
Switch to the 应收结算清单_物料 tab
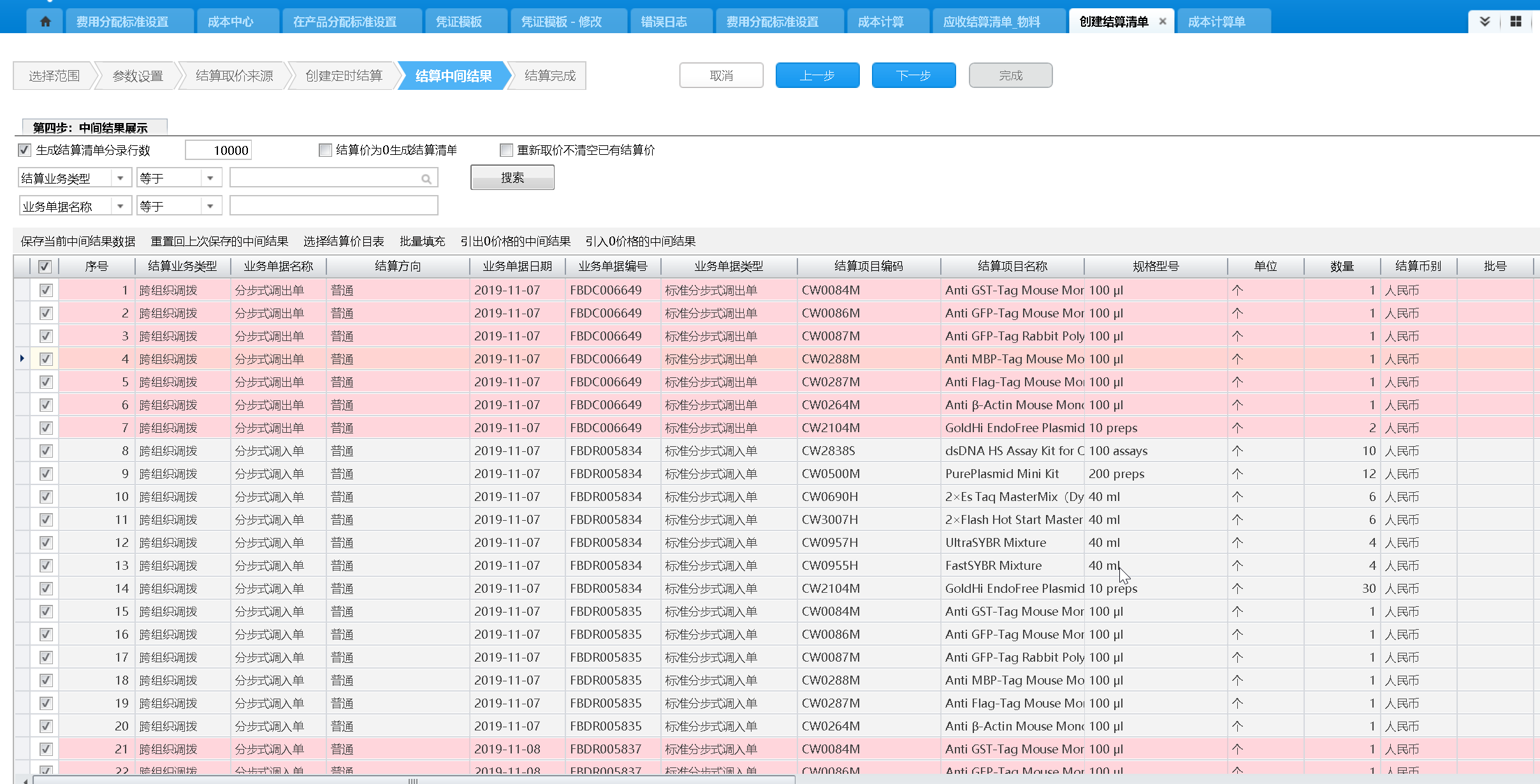[x=999, y=22]
